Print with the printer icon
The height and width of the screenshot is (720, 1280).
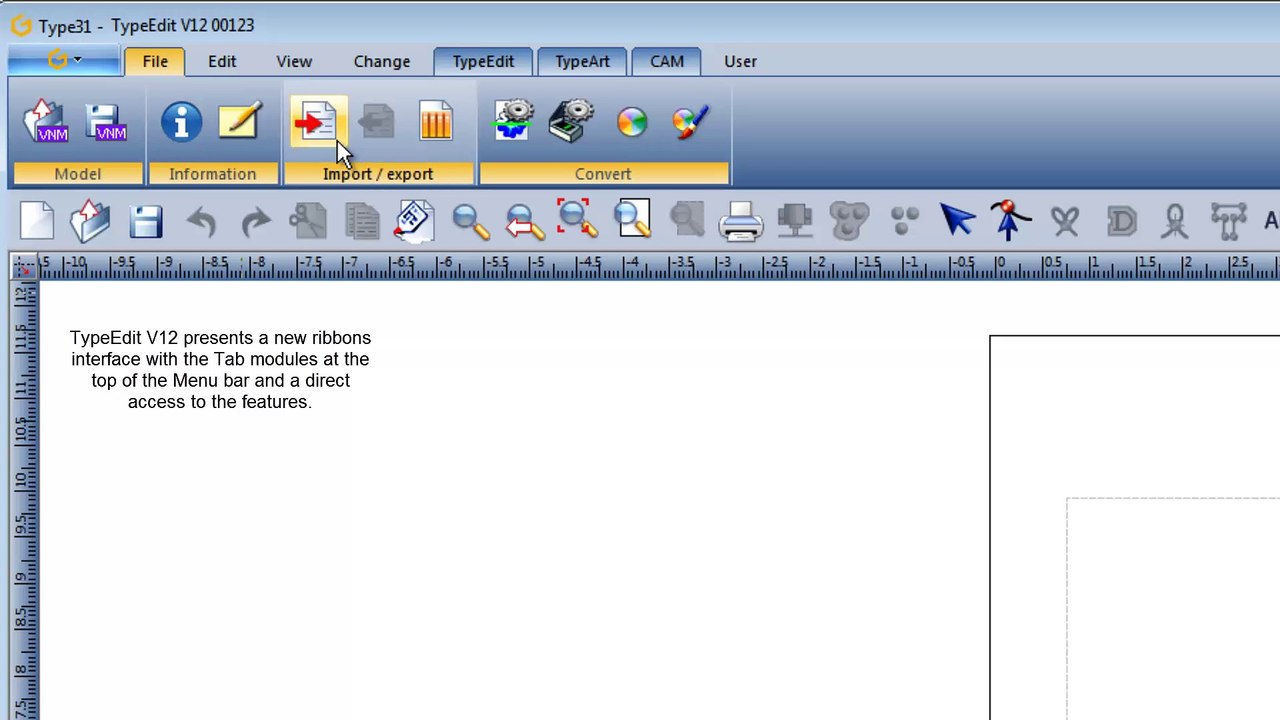coord(741,221)
